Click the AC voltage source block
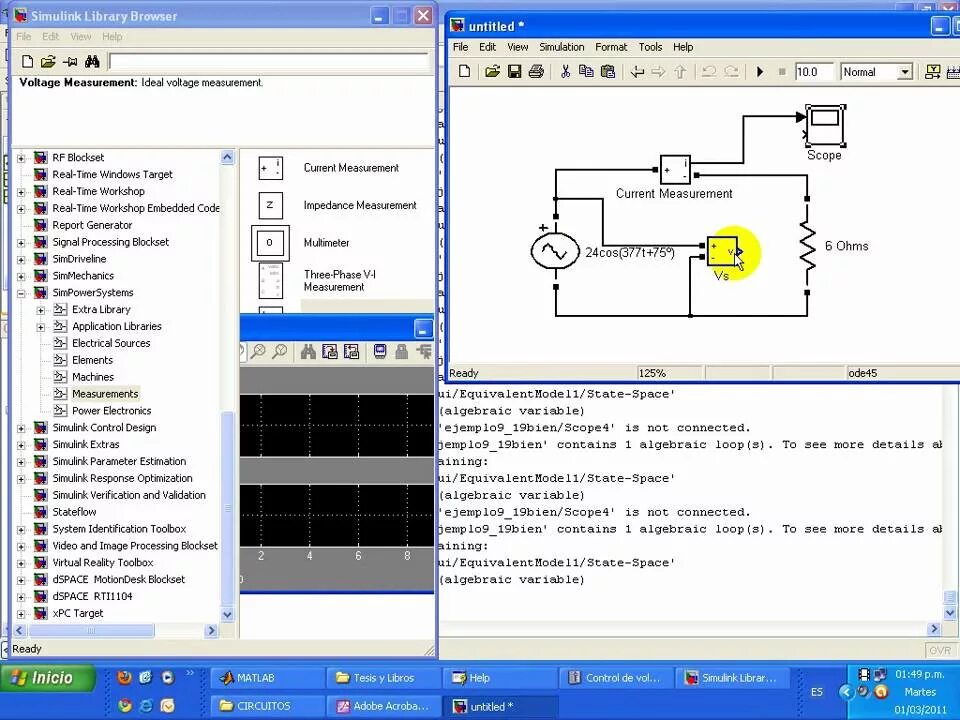Viewport: 960px width, 720px height. (555, 251)
